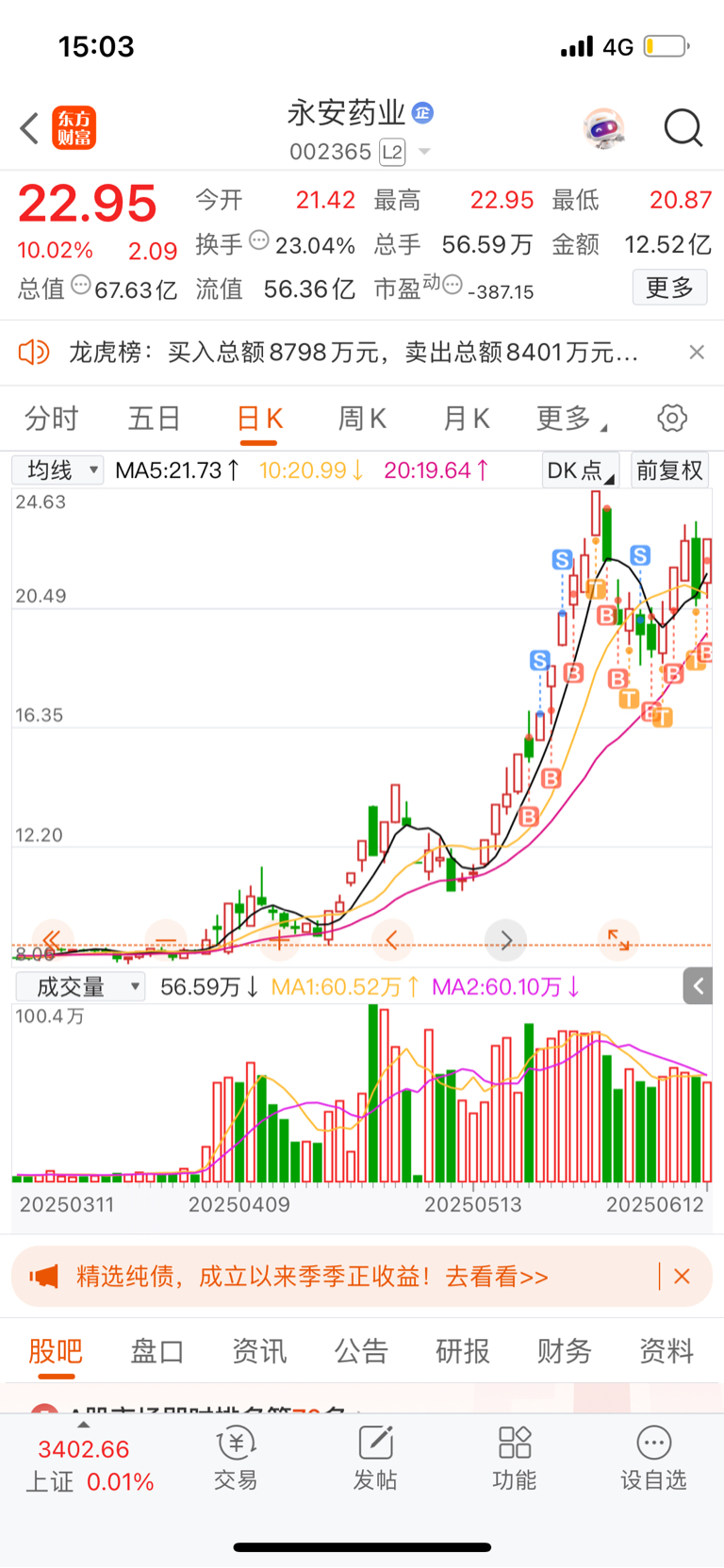The height and width of the screenshot is (1568, 724).
Task: Switch to 分时 chart tab
Action: (51, 419)
